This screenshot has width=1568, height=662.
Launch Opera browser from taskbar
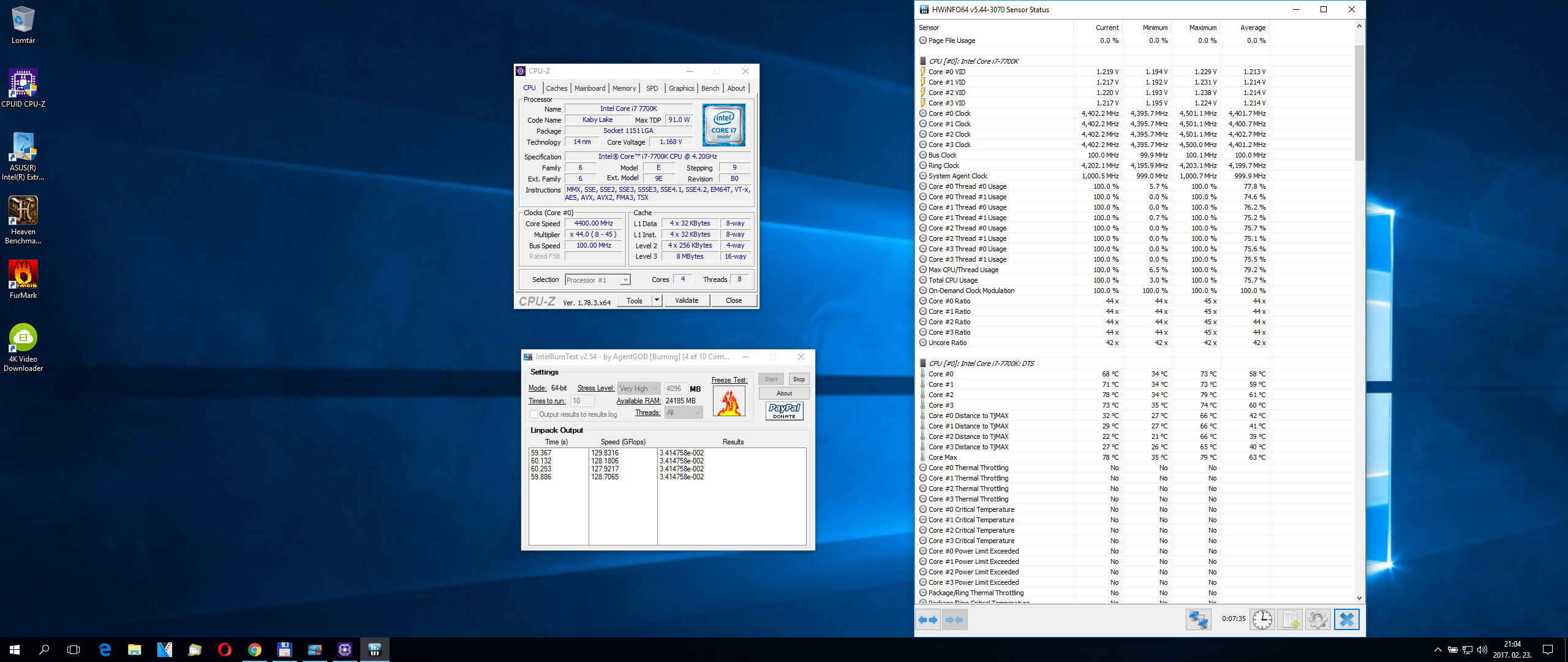(225, 650)
